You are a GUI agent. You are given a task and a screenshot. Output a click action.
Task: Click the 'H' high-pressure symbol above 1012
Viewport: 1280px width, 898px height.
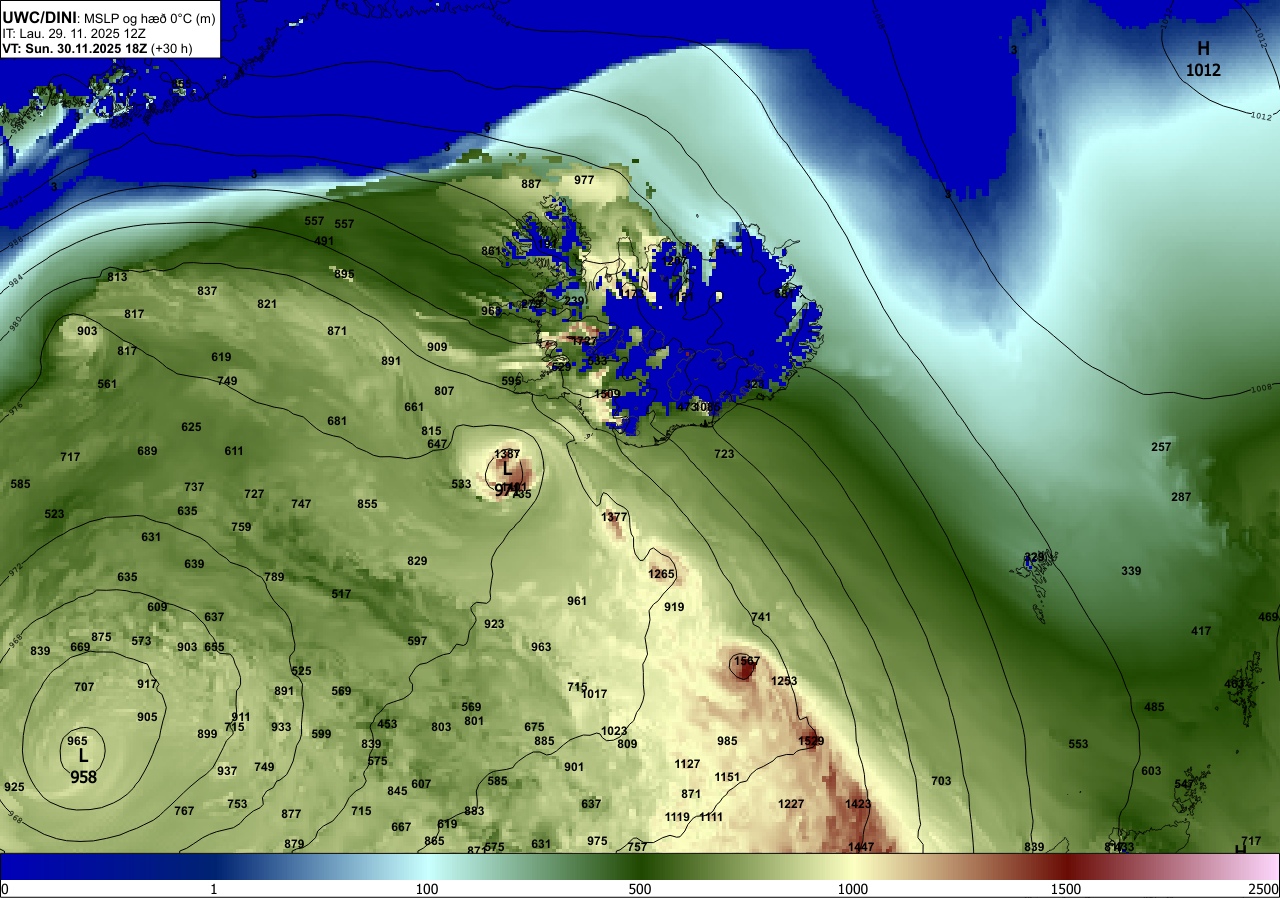tap(1204, 48)
